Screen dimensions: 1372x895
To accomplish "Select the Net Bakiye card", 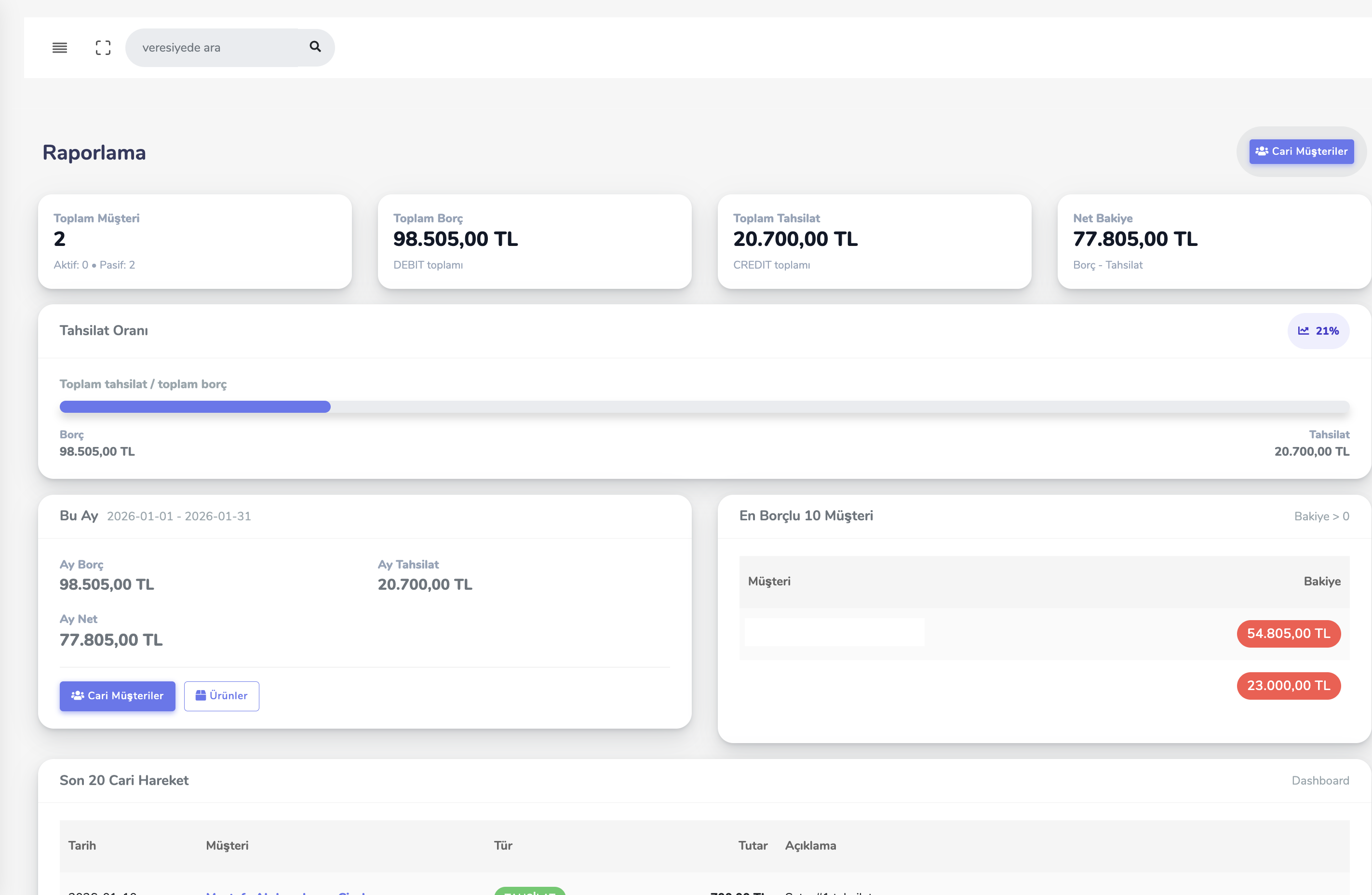I will tap(1213, 242).
